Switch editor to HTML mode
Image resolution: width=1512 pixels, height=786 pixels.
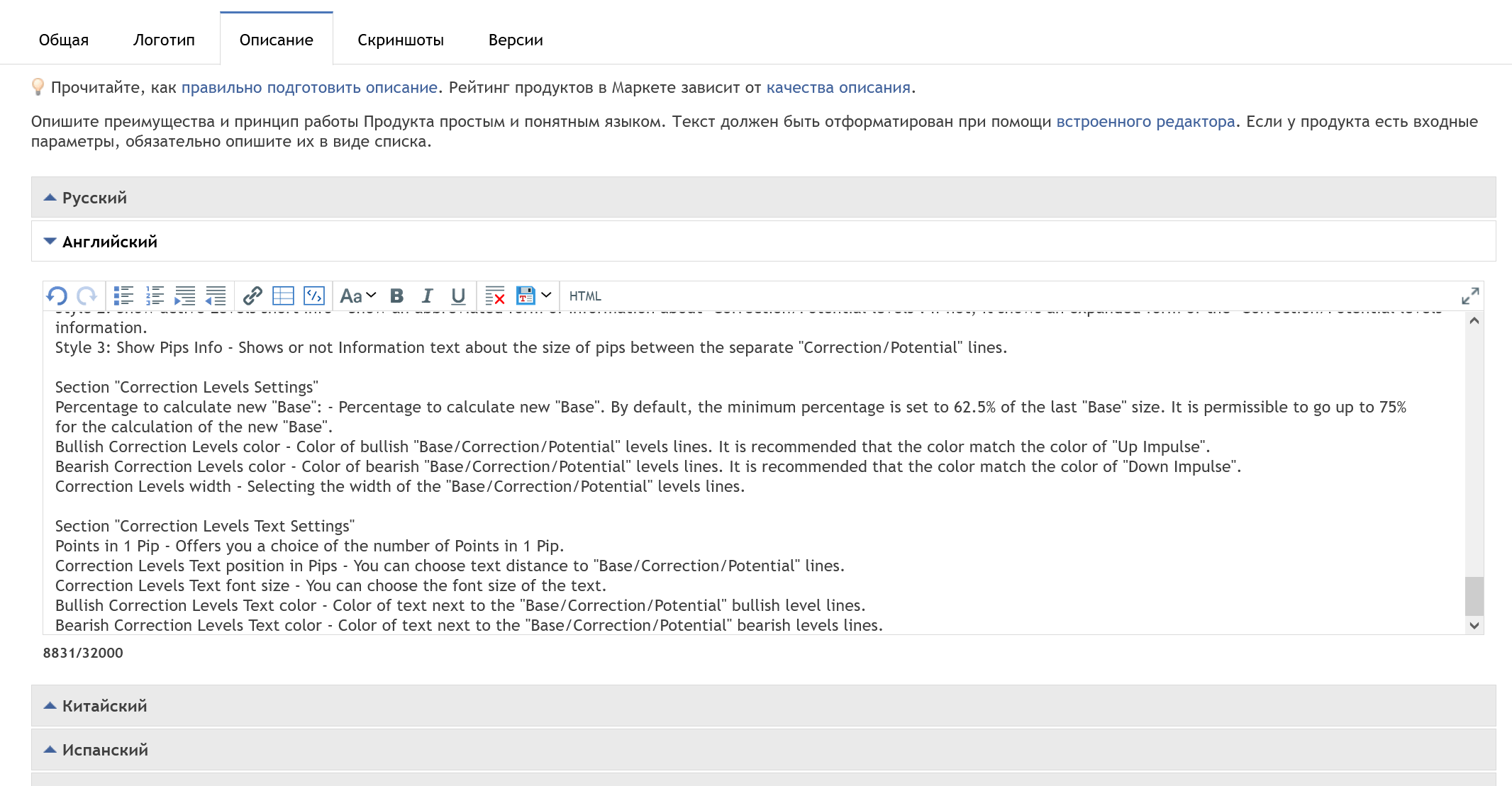585,296
